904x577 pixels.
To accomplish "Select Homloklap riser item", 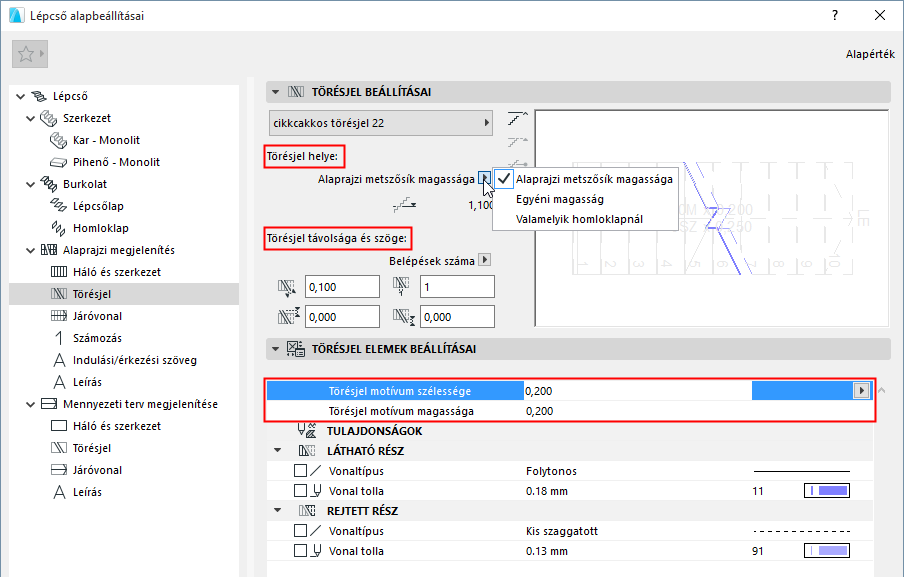I will click(x=100, y=228).
